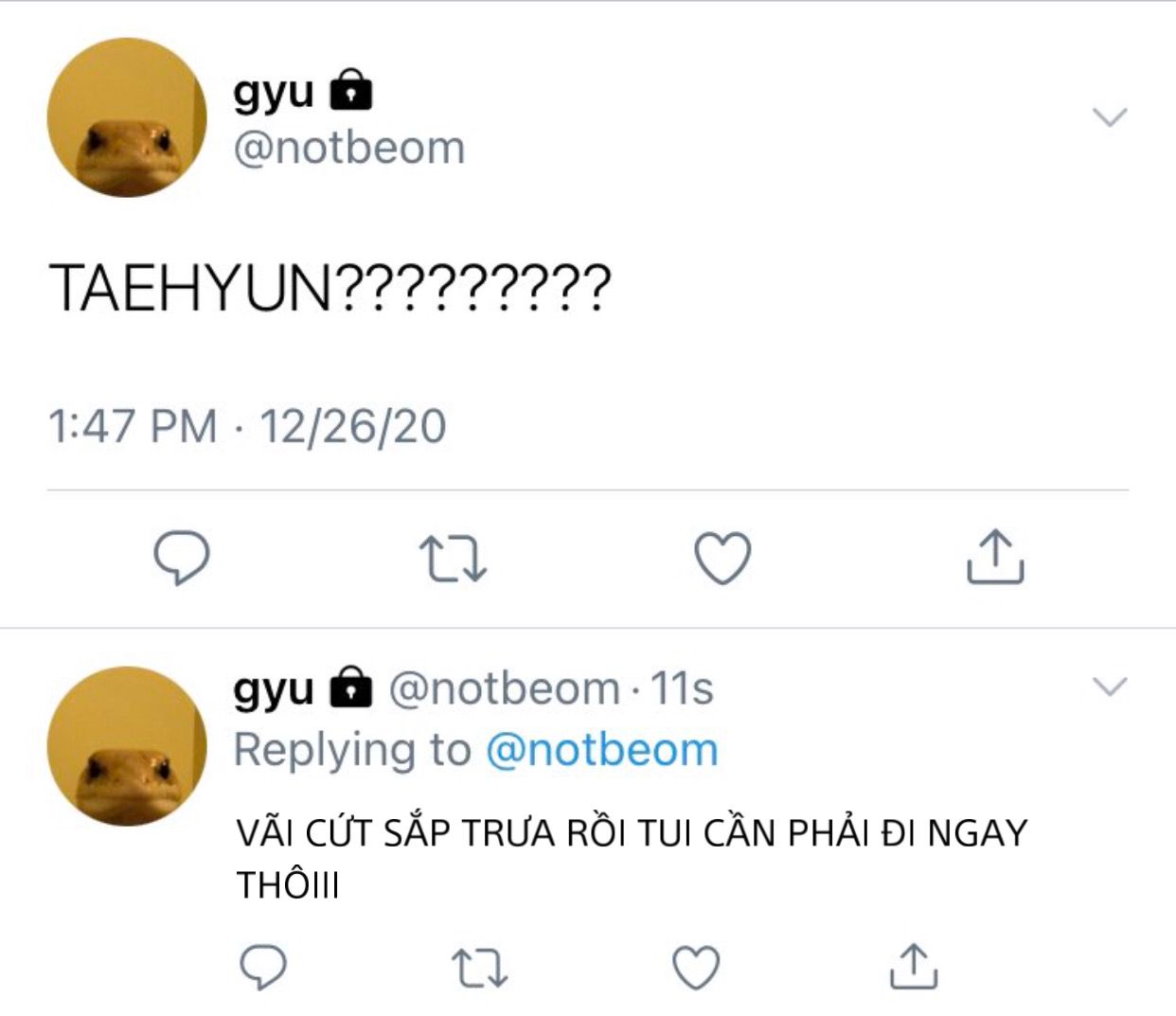Open options chevron on main tweet
Viewport: 1176px width, 1016px height.
click(x=1110, y=117)
